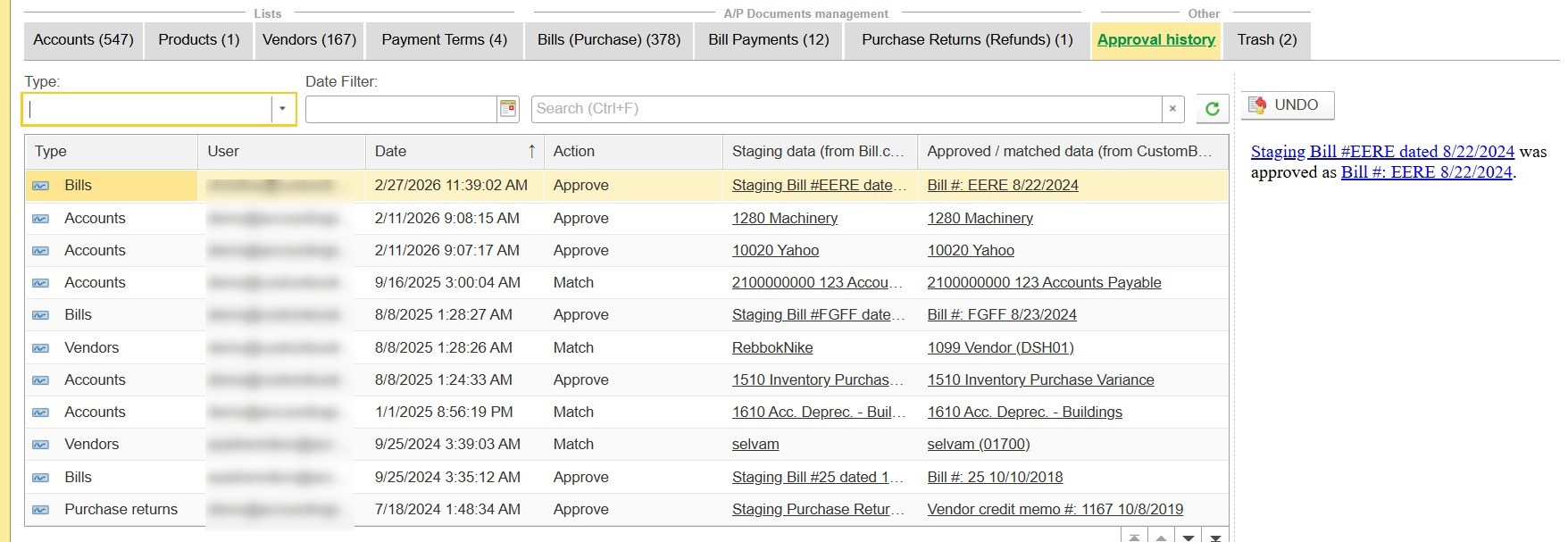
Task: Open the Date Filter calendar picker
Action: [x=508, y=109]
